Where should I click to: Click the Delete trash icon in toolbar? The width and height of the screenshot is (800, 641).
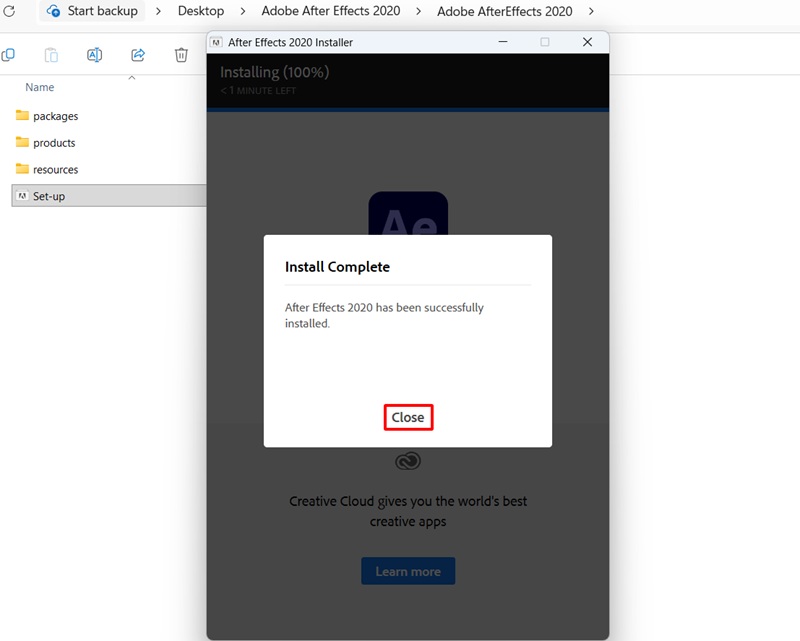181,55
